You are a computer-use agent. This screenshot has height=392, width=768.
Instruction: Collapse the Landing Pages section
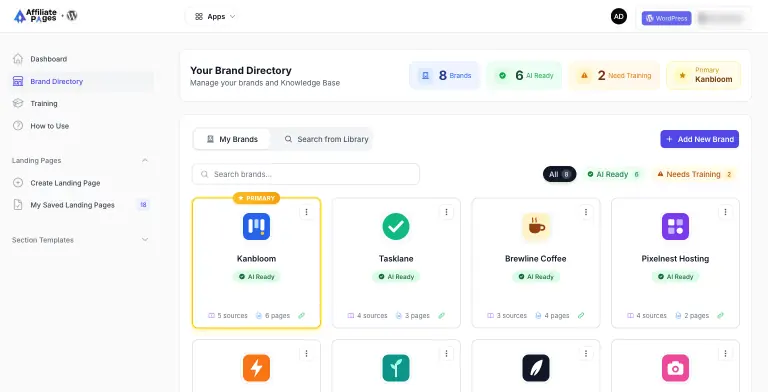144,160
